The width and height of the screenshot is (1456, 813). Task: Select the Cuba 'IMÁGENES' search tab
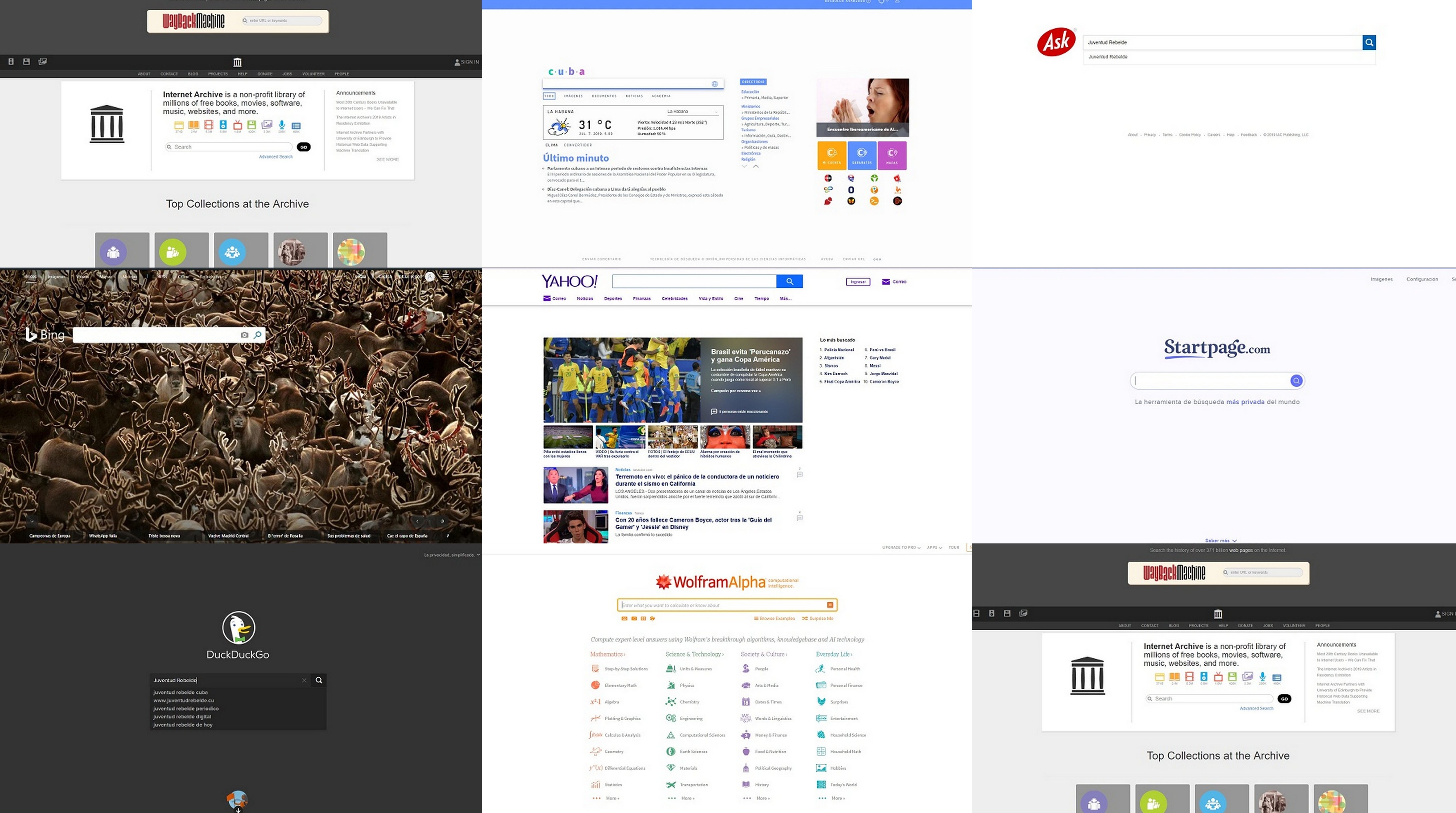573,96
